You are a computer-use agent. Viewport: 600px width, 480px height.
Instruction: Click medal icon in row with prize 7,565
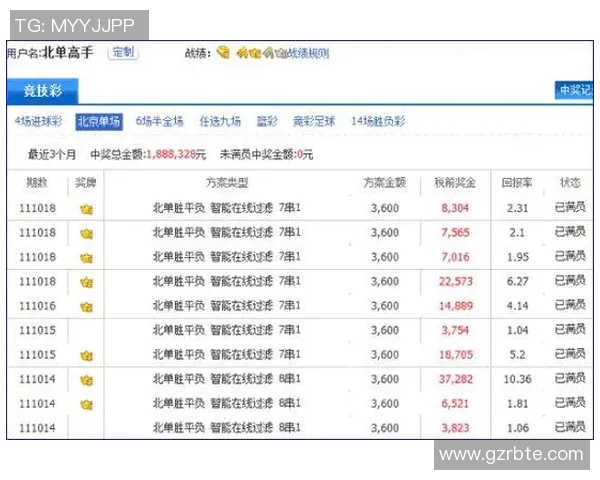[x=86, y=233]
